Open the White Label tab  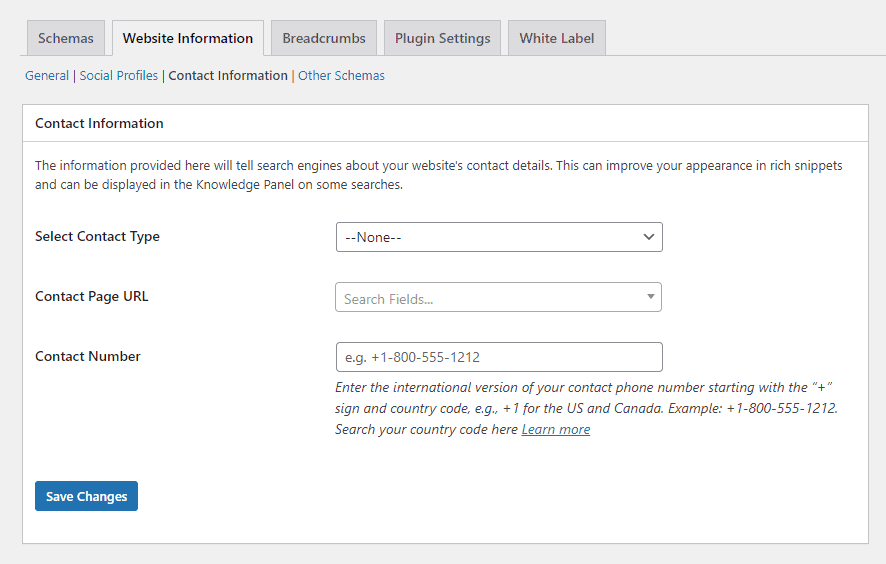556,39
